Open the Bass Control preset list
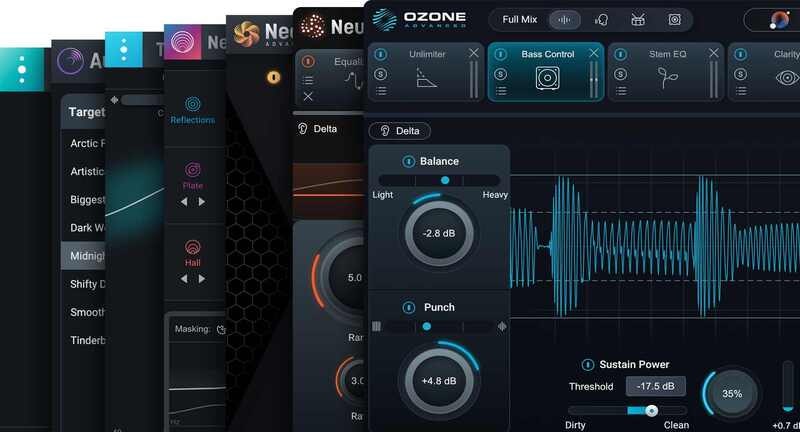Screen dimensions: 800x432 (501, 92)
